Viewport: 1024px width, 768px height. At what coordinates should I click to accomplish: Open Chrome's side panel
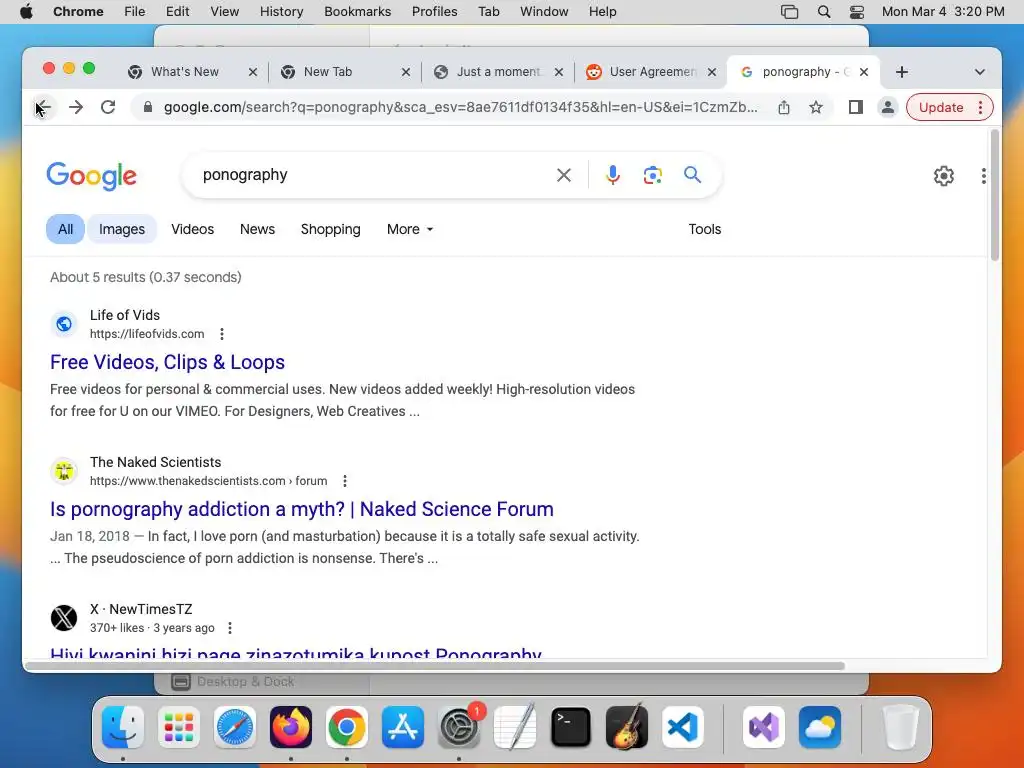click(x=856, y=107)
